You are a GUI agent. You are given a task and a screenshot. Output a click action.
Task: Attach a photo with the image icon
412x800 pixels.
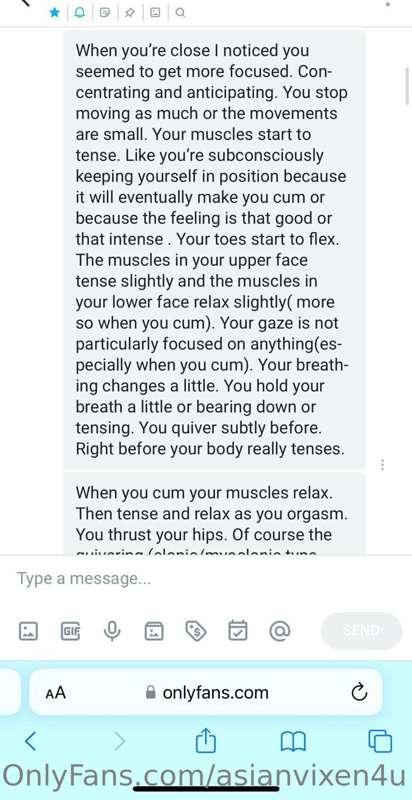28,631
